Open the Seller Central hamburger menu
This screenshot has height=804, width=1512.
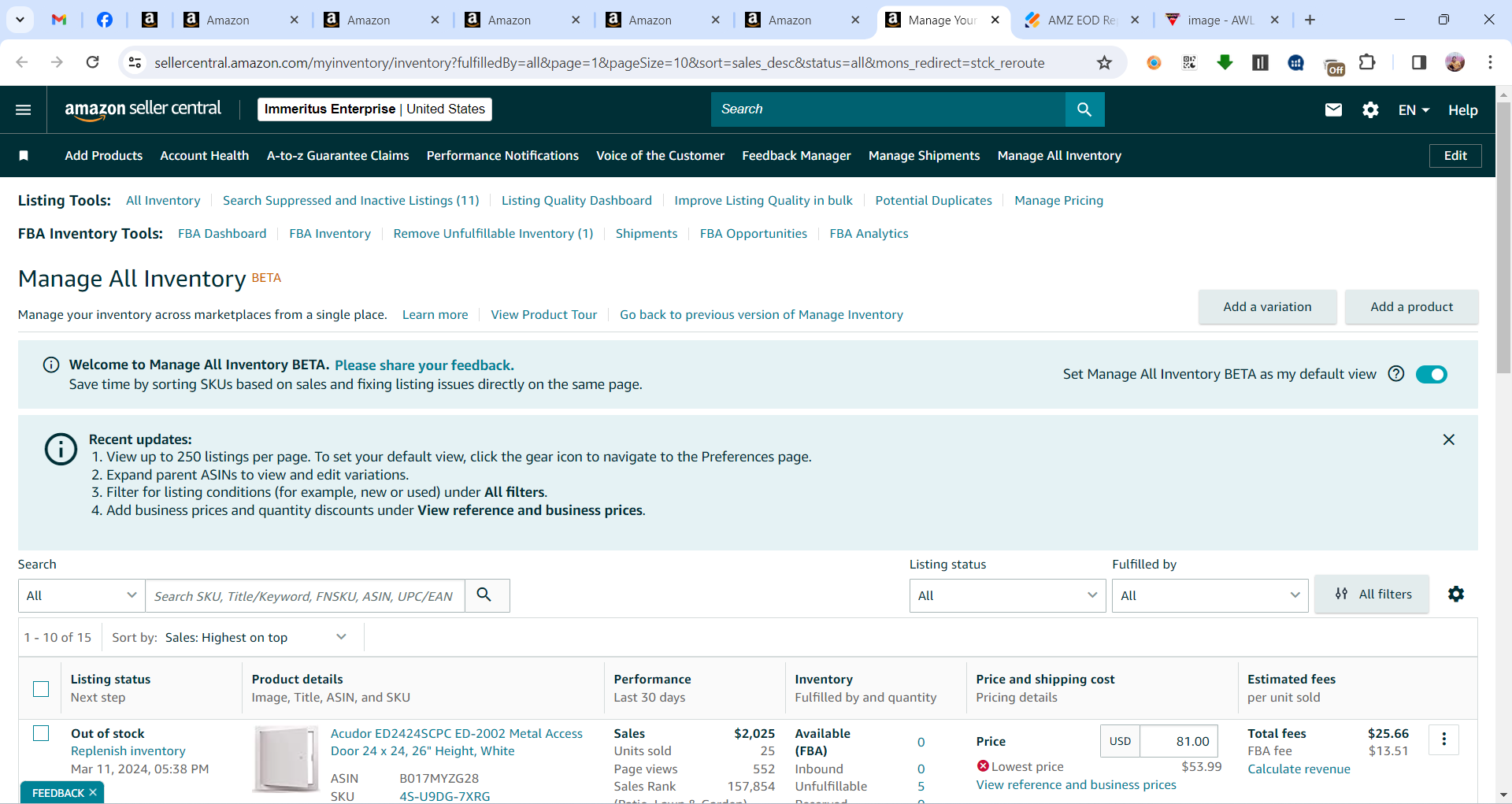click(24, 109)
